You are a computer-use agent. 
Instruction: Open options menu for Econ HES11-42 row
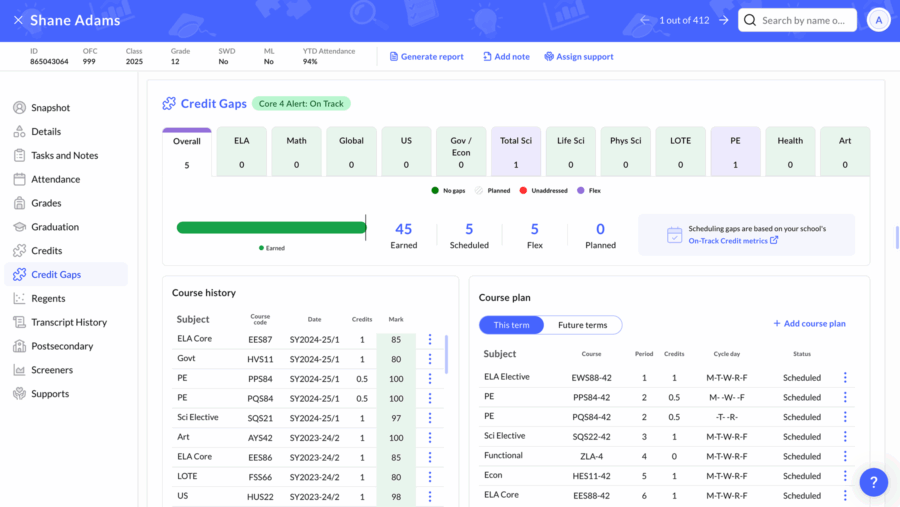click(845, 476)
